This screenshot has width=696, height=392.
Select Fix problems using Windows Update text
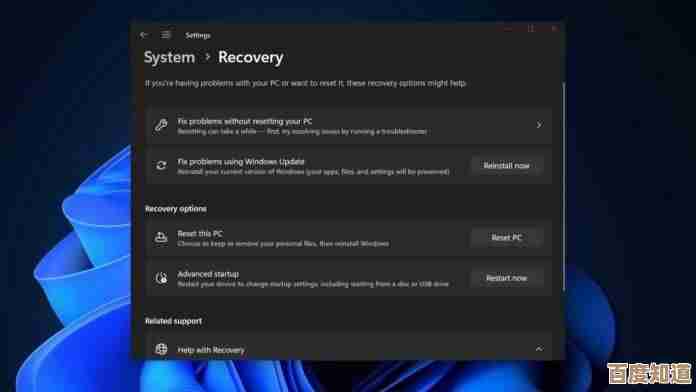[x=241, y=162]
